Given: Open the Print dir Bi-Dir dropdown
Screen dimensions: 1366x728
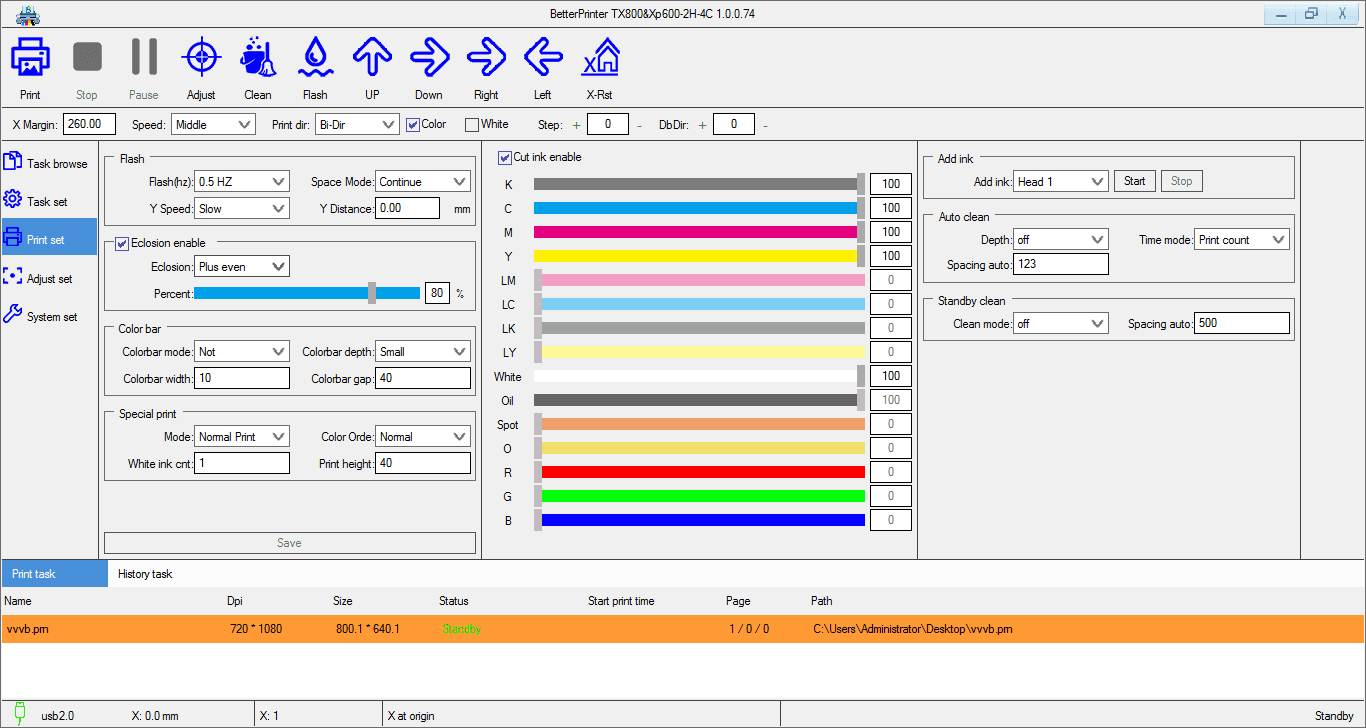Looking at the screenshot, I should tap(357, 125).
